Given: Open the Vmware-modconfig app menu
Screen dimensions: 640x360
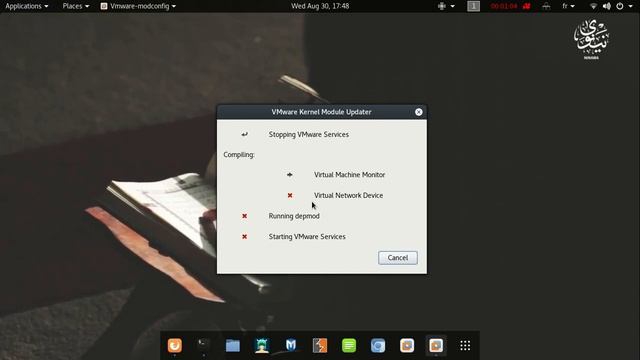Looking at the screenshot, I should click(138, 6).
